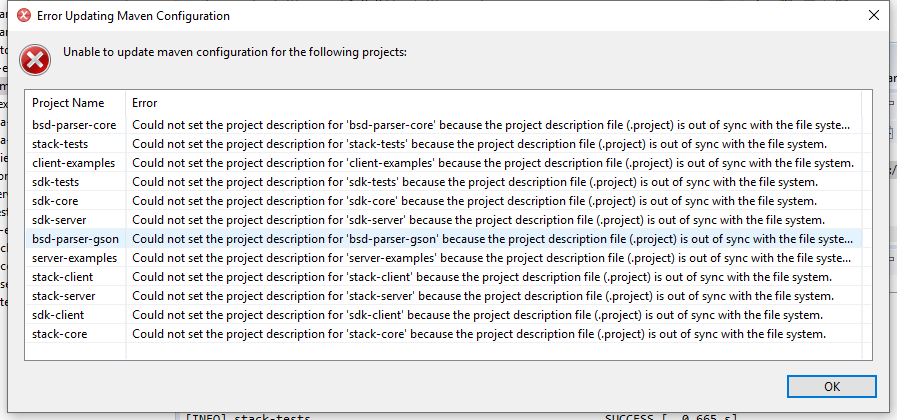Screen dimensions: 897x420
Task: Select the sdk-tests project row
Action: point(56,182)
